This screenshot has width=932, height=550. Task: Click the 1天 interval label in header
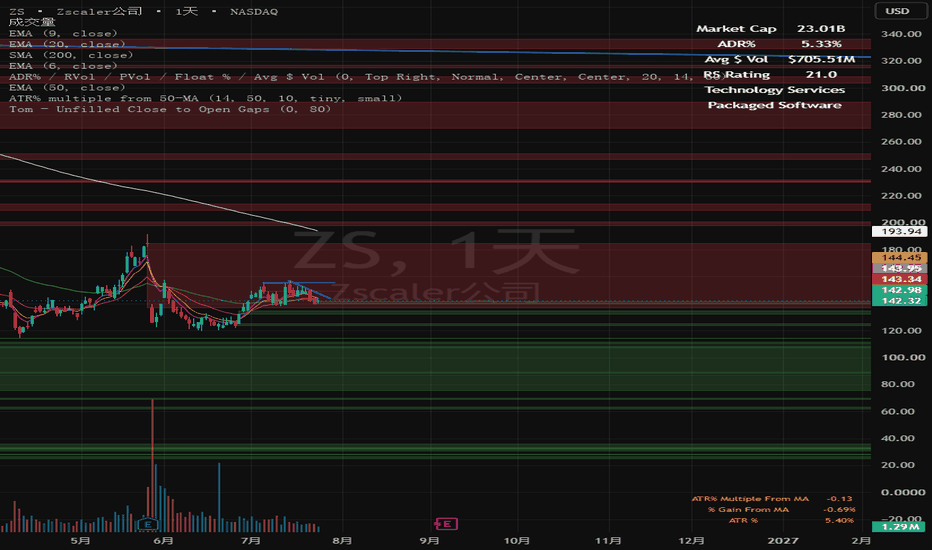[x=186, y=11]
